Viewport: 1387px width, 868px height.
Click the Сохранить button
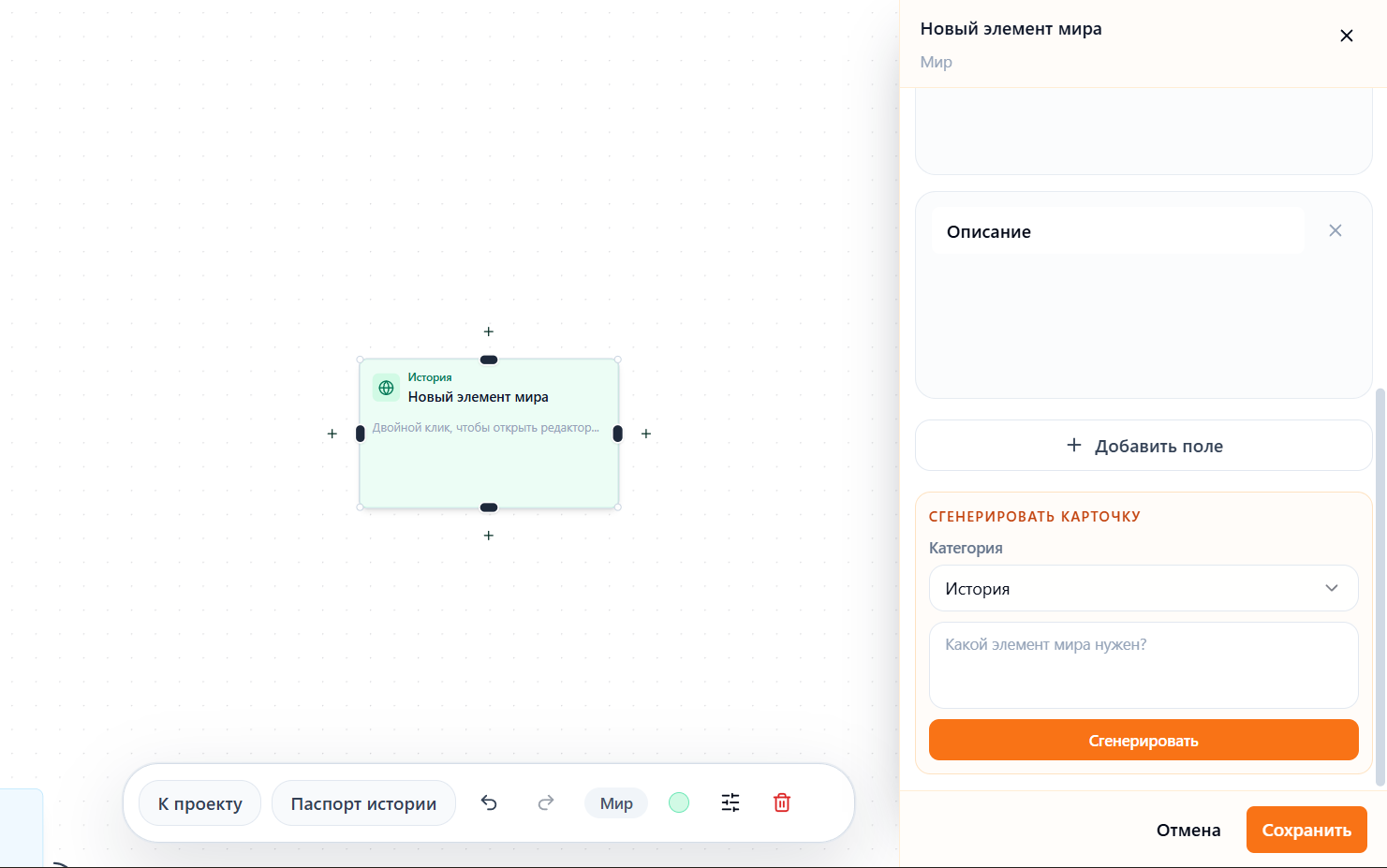click(1306, 830)
